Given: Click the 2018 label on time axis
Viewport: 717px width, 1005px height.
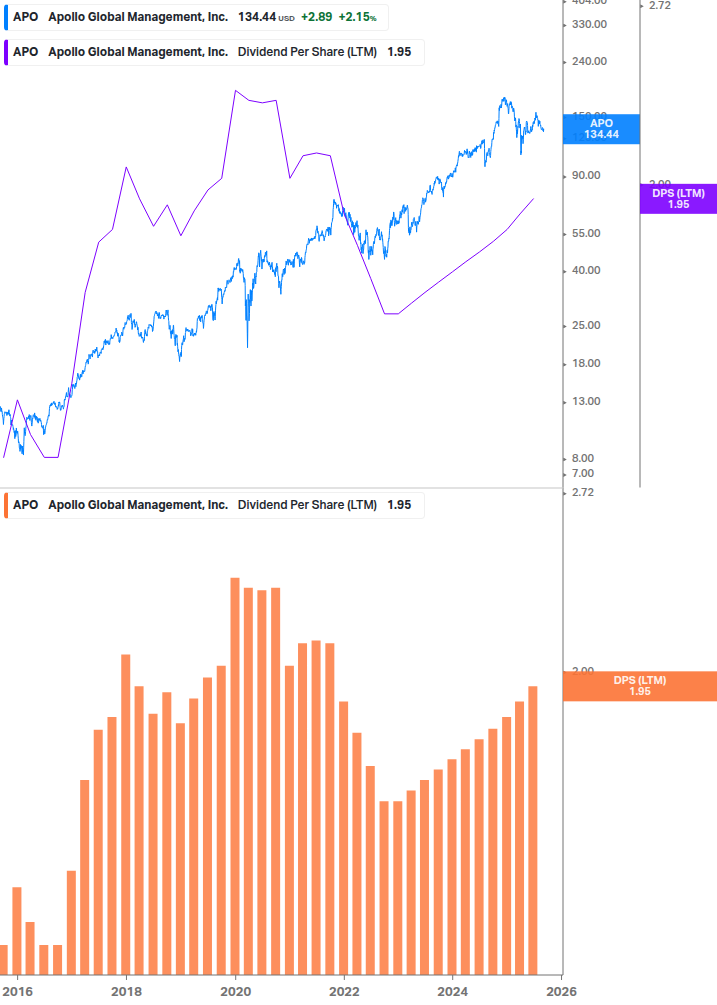Looking at the screenshot, I should coord(126,992).
